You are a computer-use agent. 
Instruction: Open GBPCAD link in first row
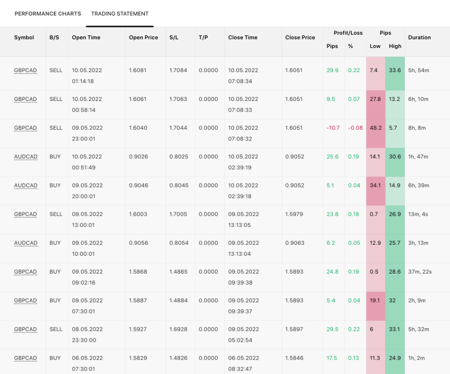(x=25, y=70)
